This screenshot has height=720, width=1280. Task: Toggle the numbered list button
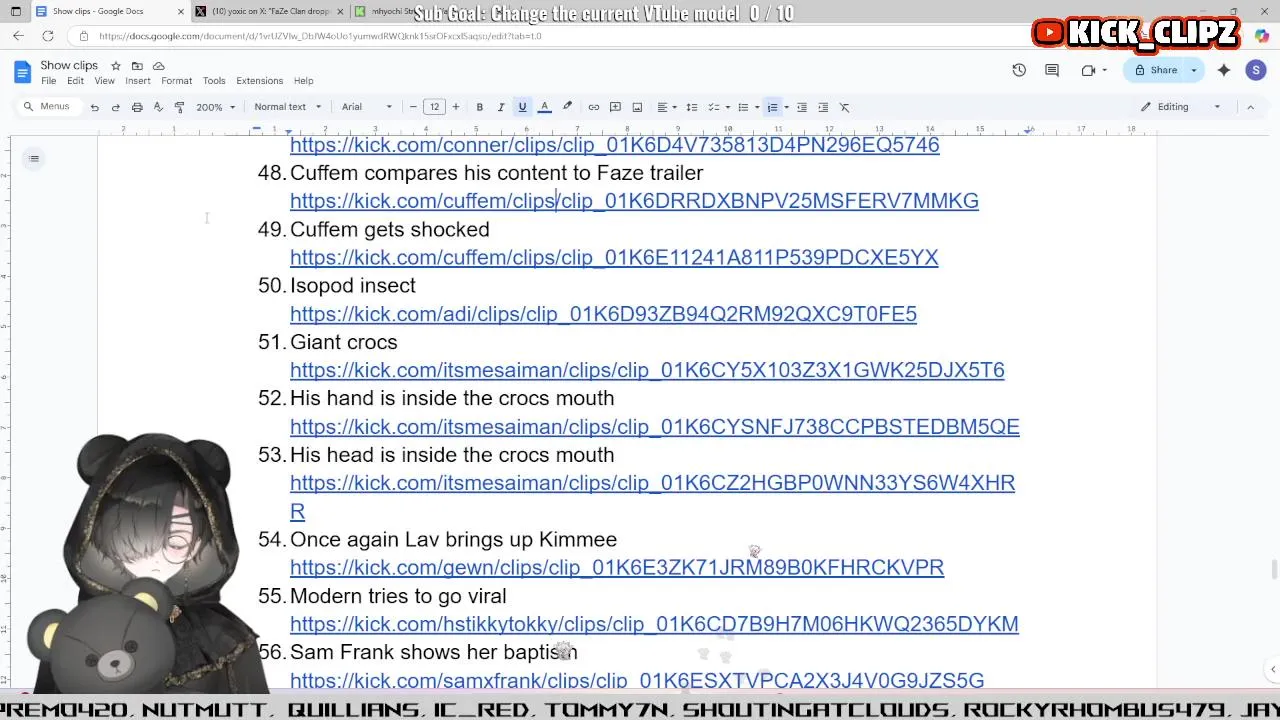(x=772, y=107)
